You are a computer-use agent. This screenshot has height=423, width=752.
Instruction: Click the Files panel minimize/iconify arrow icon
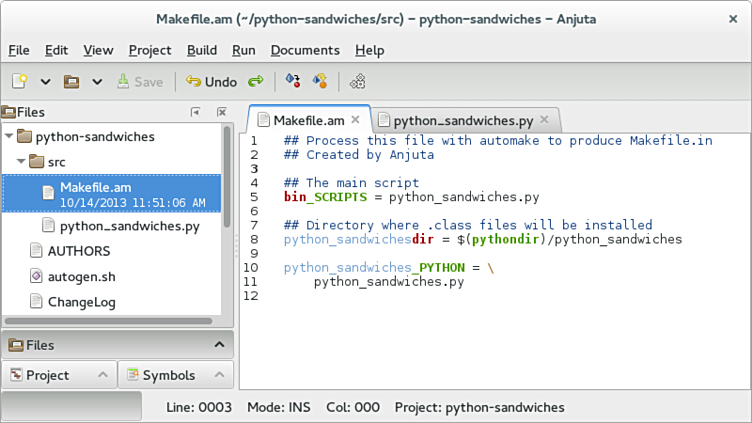196,113
